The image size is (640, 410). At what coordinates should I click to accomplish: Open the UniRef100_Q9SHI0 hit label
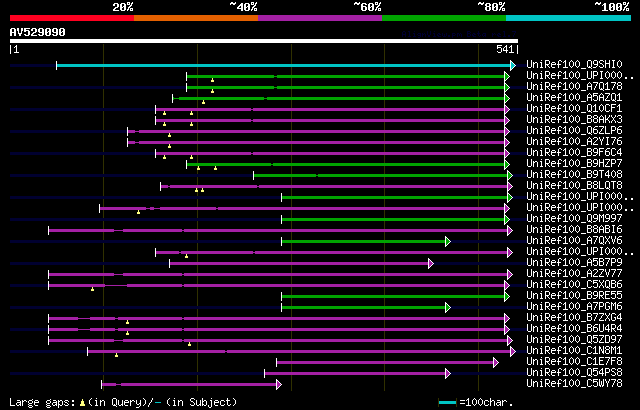[x=574, y=64]
